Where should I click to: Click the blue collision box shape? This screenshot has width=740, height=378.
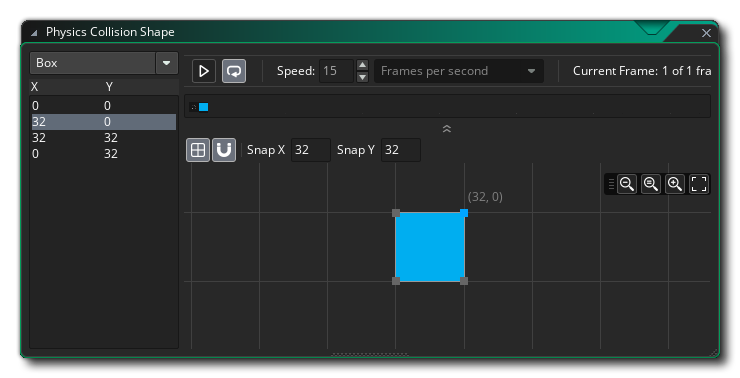pos(430,247)
